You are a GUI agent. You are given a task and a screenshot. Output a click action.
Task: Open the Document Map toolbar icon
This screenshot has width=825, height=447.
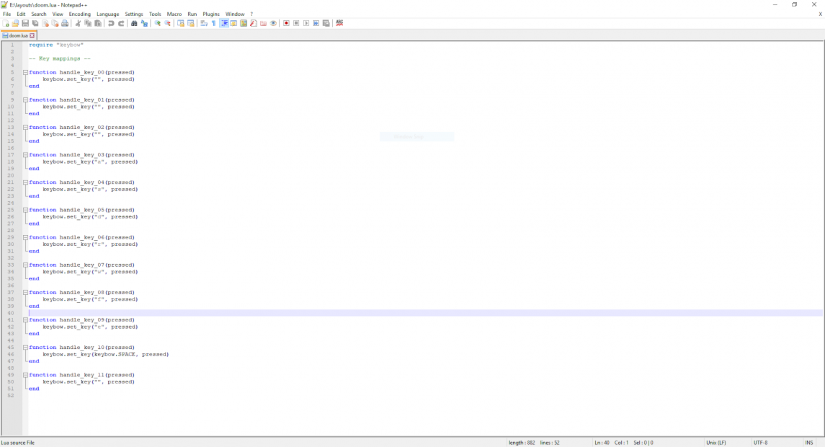[243, 23]
